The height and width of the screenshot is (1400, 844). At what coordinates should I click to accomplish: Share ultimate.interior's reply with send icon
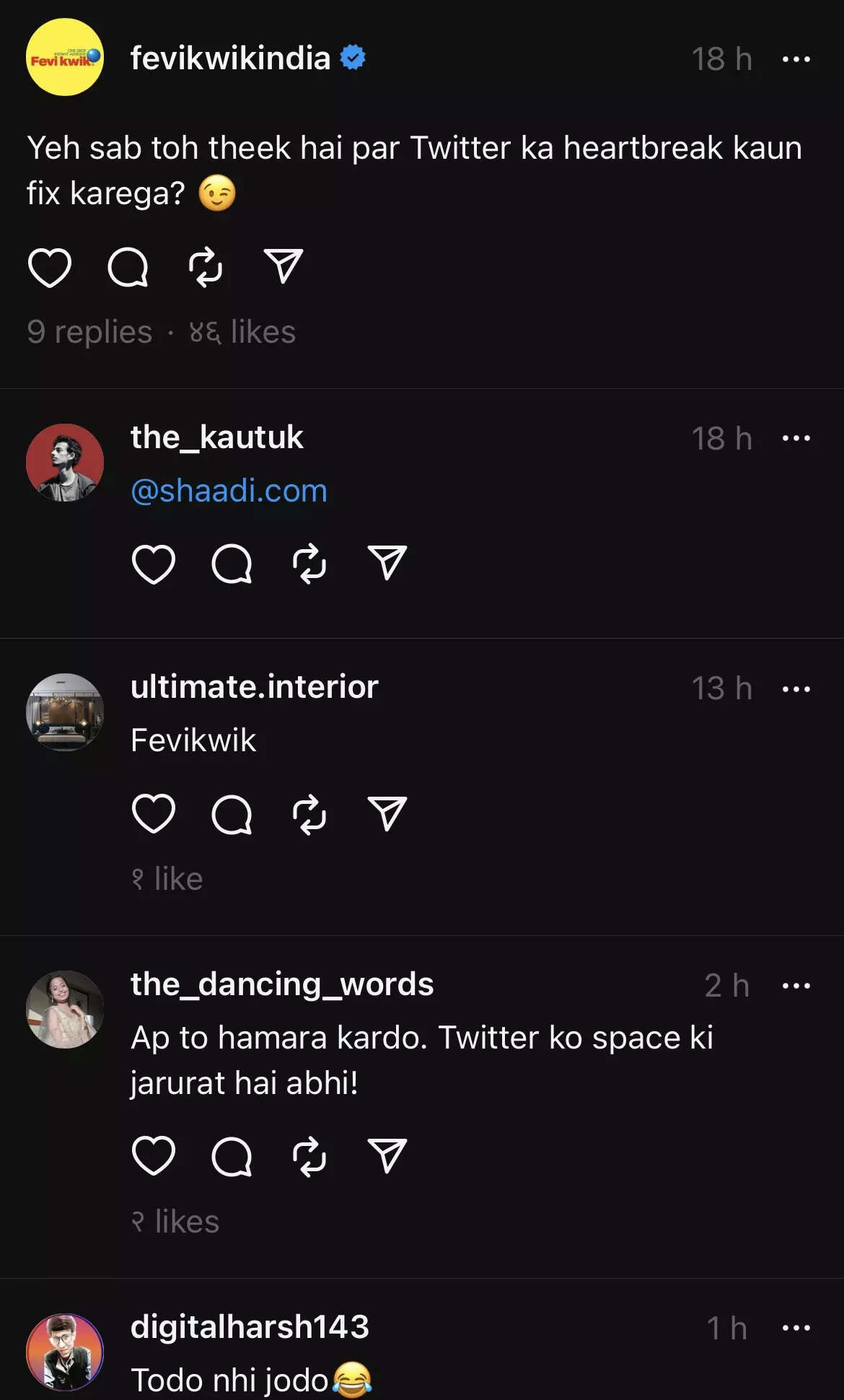pos(387,813)
